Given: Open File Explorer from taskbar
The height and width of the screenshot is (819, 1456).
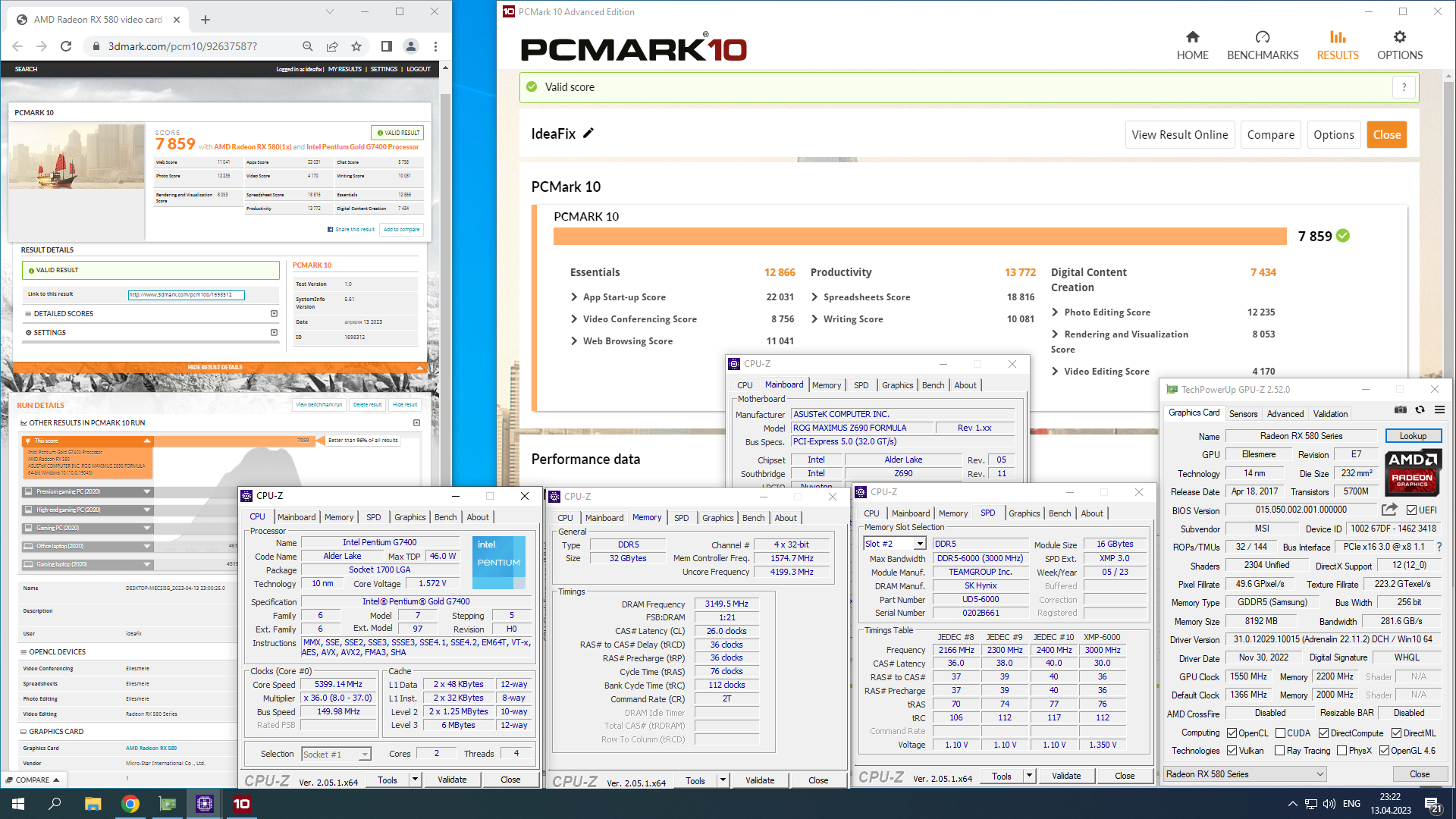Looking at the screenshot, I should pos(93,804).
